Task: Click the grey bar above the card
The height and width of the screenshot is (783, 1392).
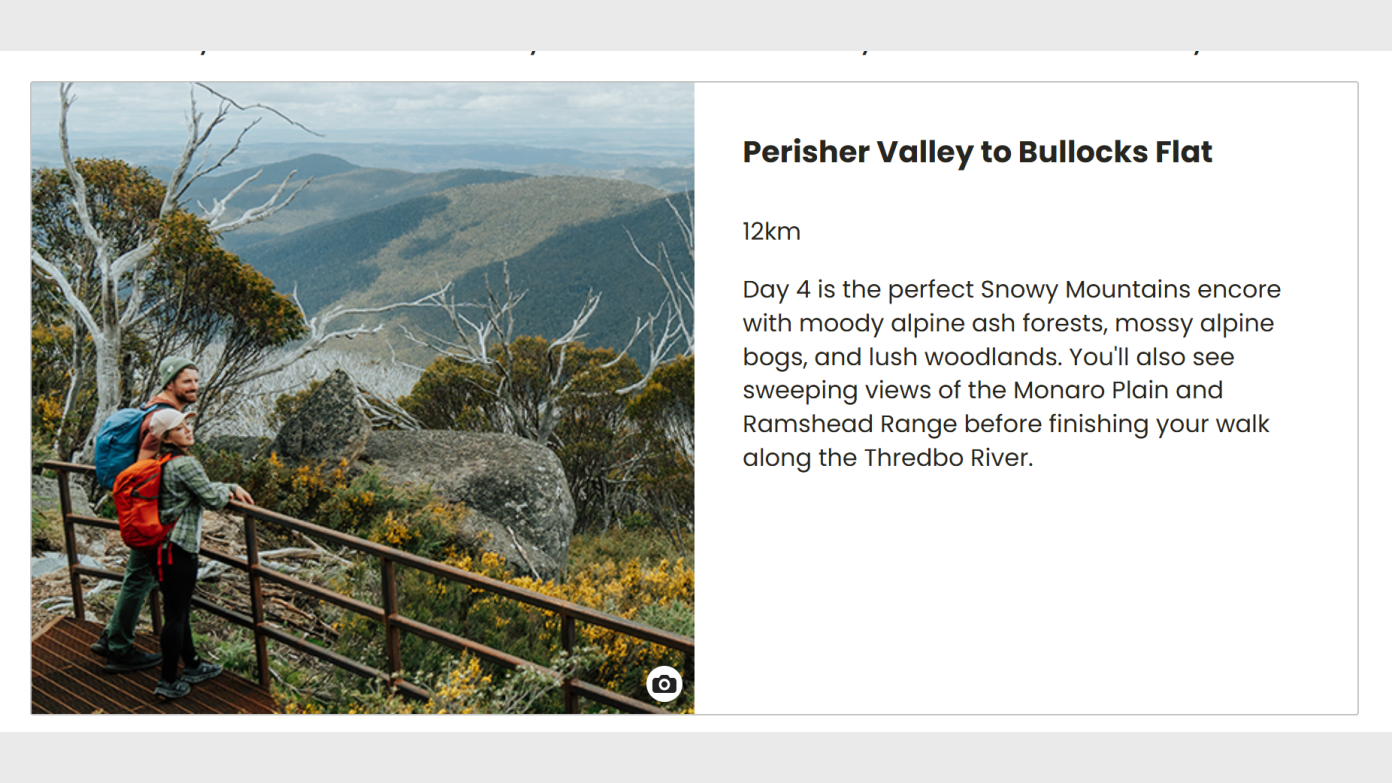Action: pyautogui.click(x=696, y=22)
